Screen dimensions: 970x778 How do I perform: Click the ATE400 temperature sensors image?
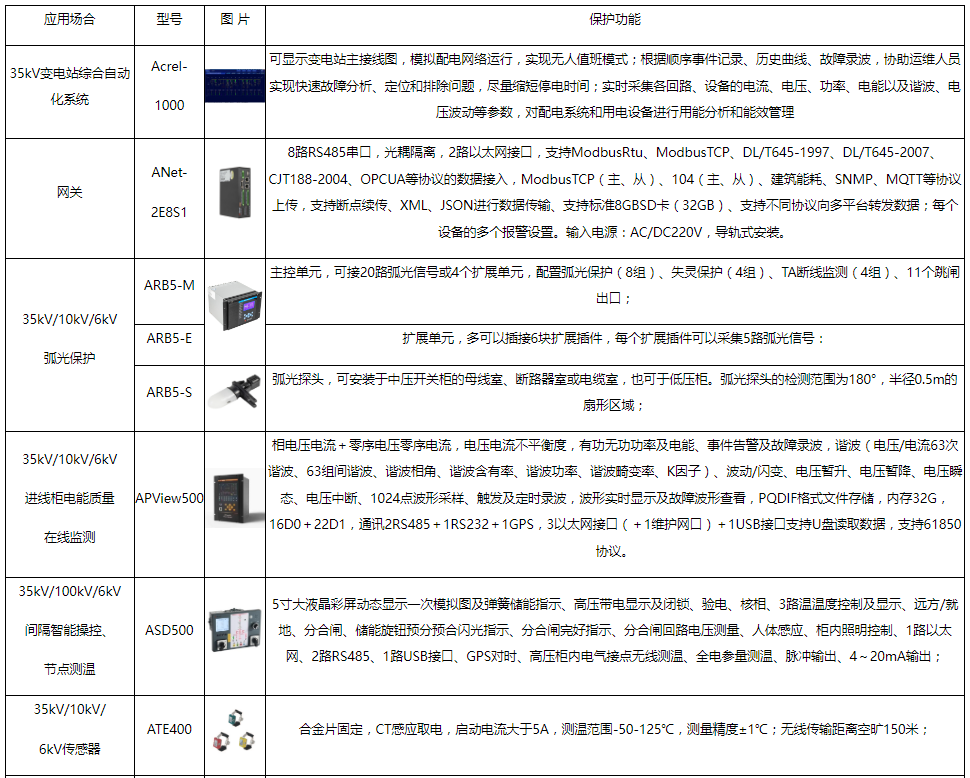click(235, 730)
